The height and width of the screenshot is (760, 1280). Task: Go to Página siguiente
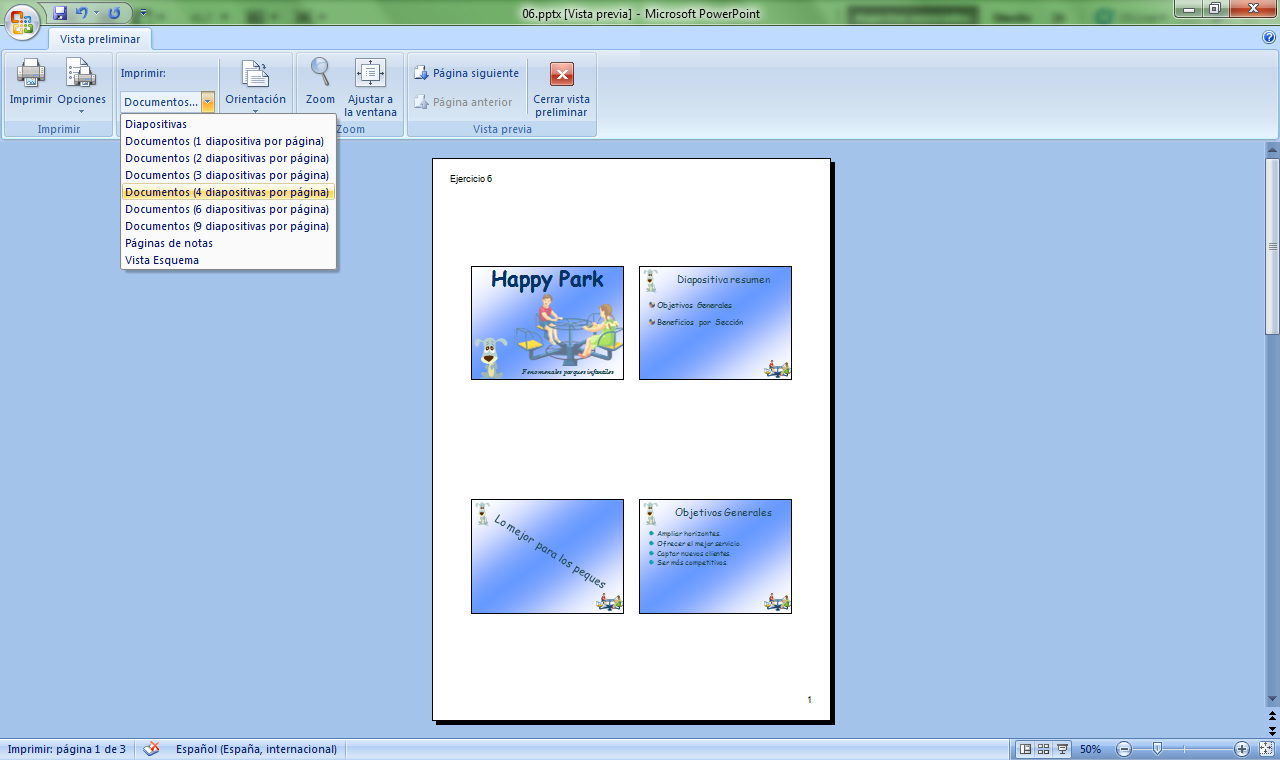(467, 73)
